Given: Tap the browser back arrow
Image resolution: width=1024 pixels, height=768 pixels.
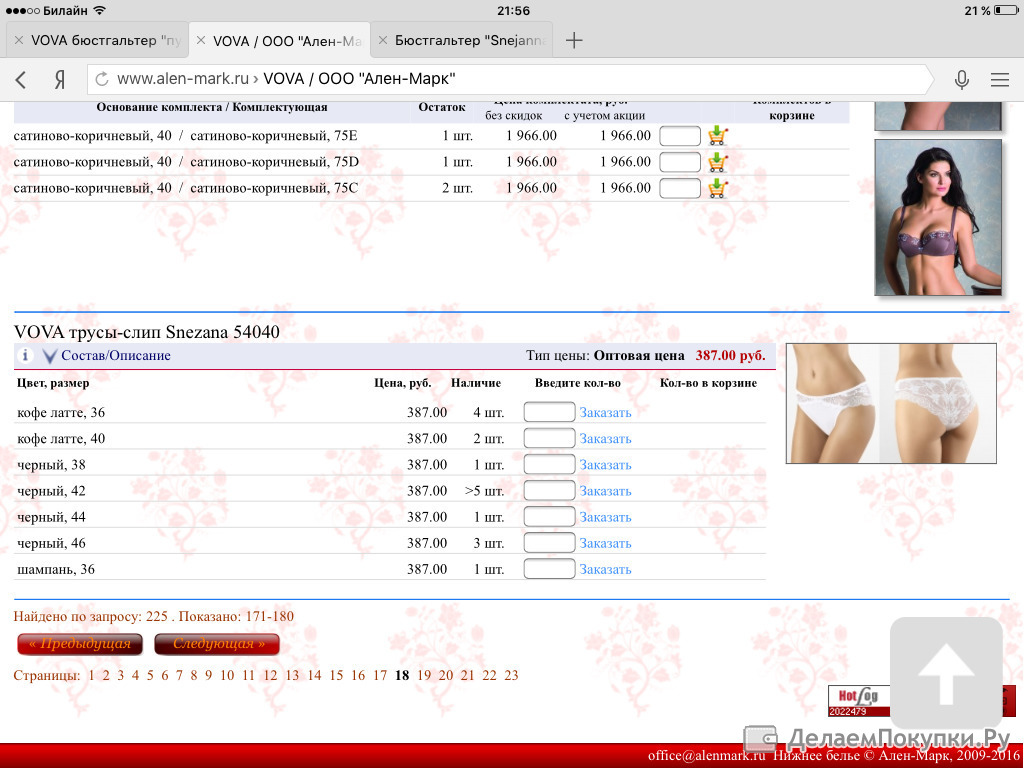Looking at the screenshot, I should [x=21, y=80].
